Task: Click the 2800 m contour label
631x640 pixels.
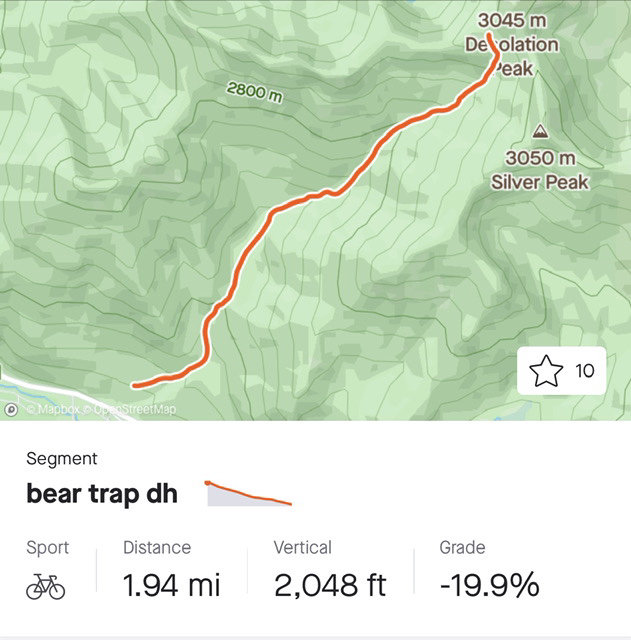Action: (254, 92)
